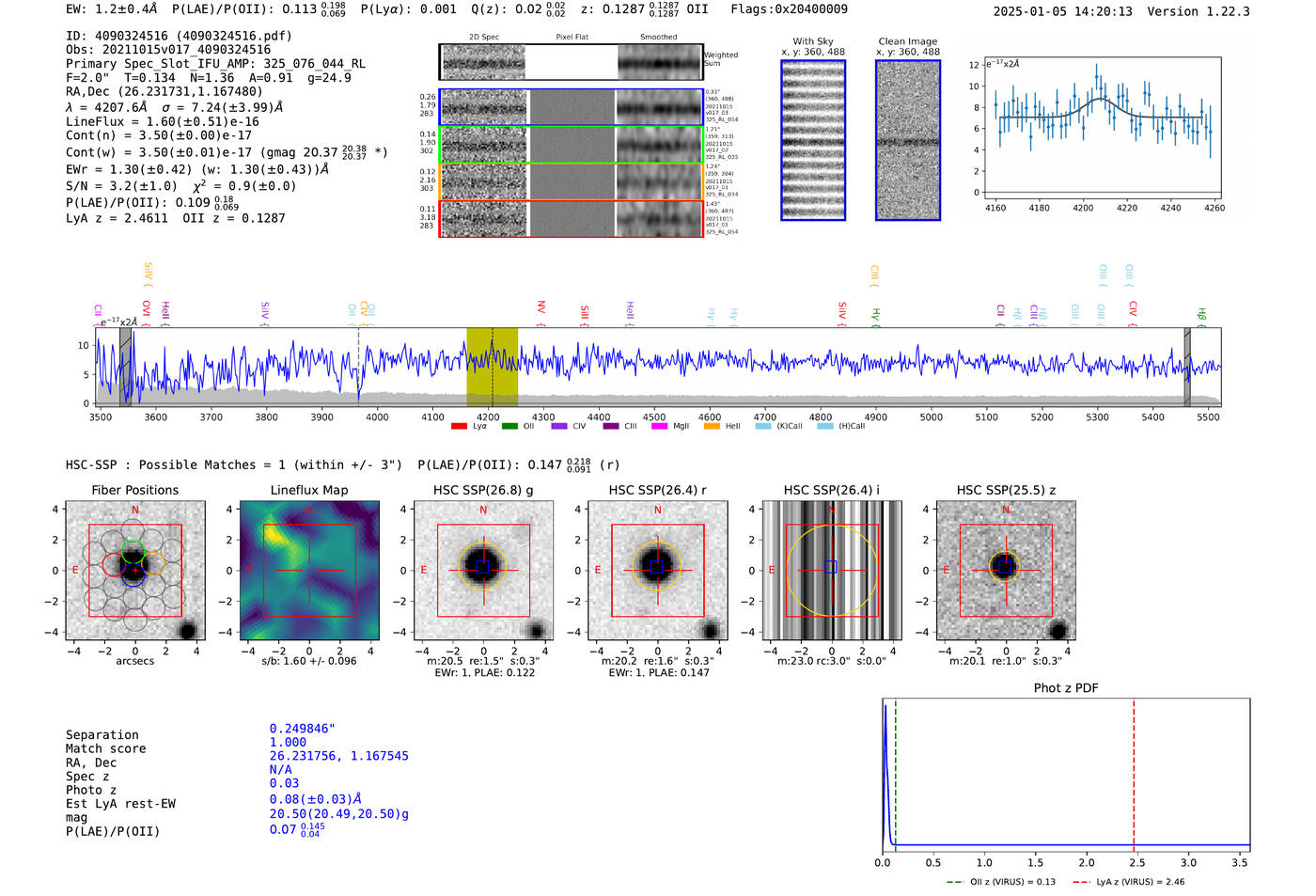1316x896 pixels.
Task: Open the Fiber Positions cutout image
Action: [x=135, y=571]
